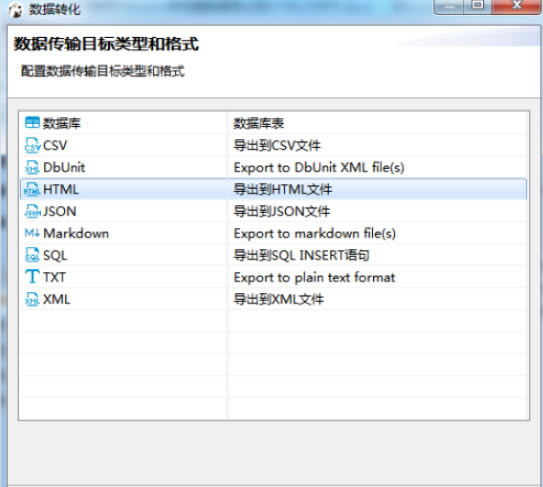This screenshot has width=543, height=487.
Task: Click 'Export to markdown file(s)' description
Action: [x=314, y=233]
